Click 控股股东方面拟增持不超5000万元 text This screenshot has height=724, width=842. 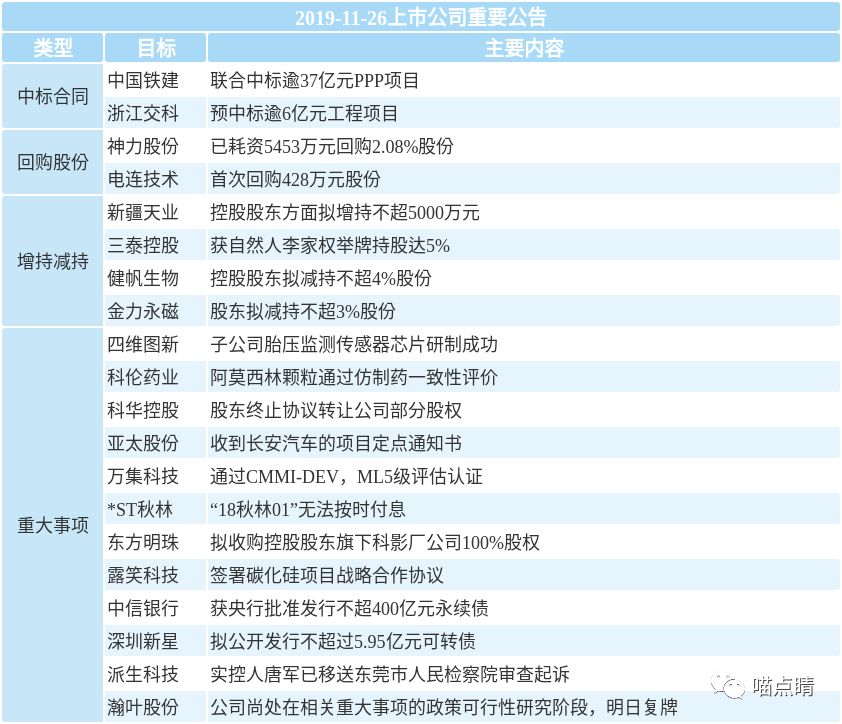coord(345,212)
